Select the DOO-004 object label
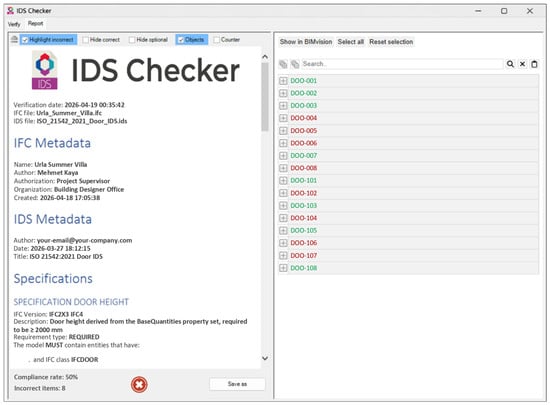550x405 pixels. point(303,118)
